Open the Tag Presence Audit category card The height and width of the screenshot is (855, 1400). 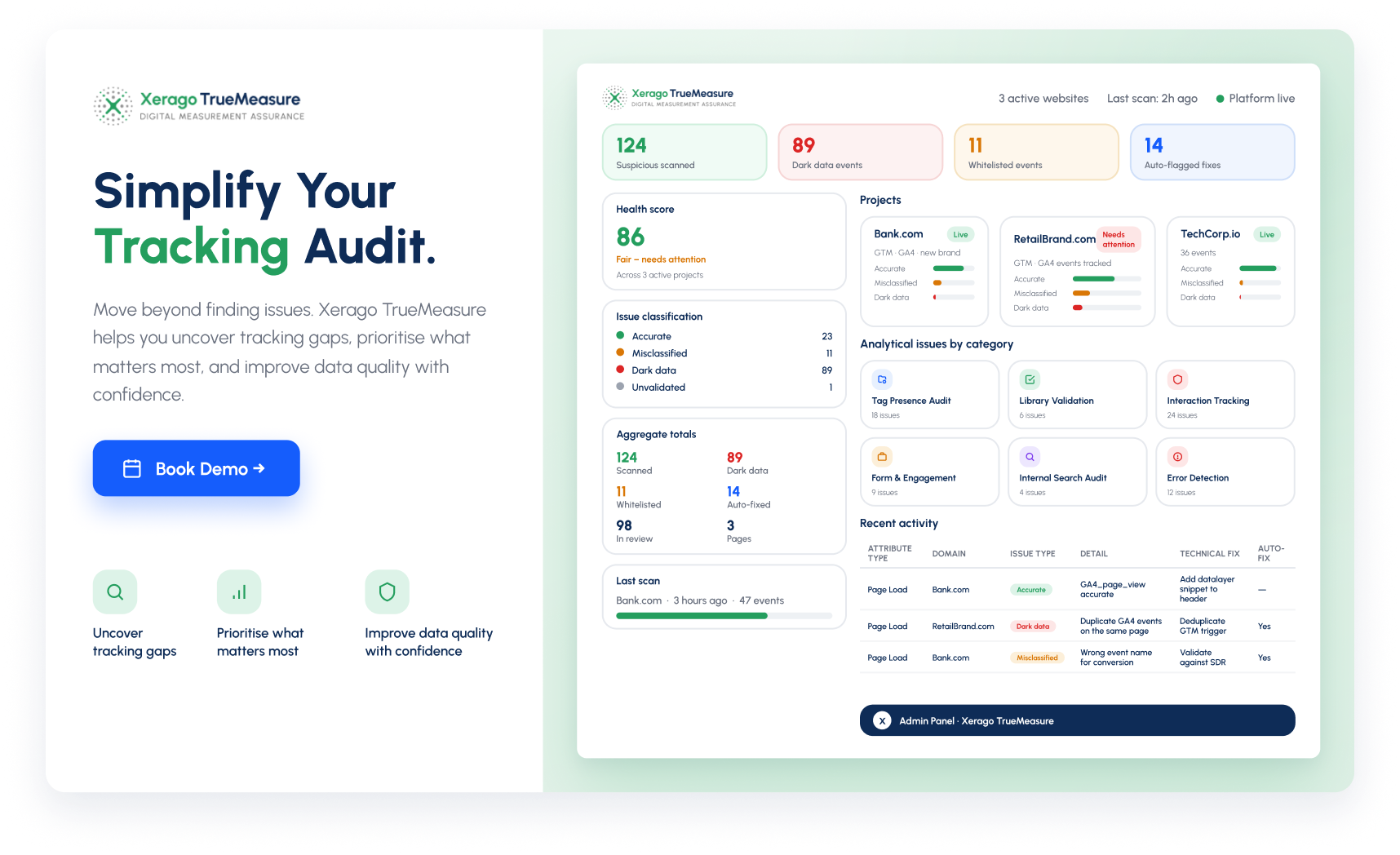click(x=929, y=394)
